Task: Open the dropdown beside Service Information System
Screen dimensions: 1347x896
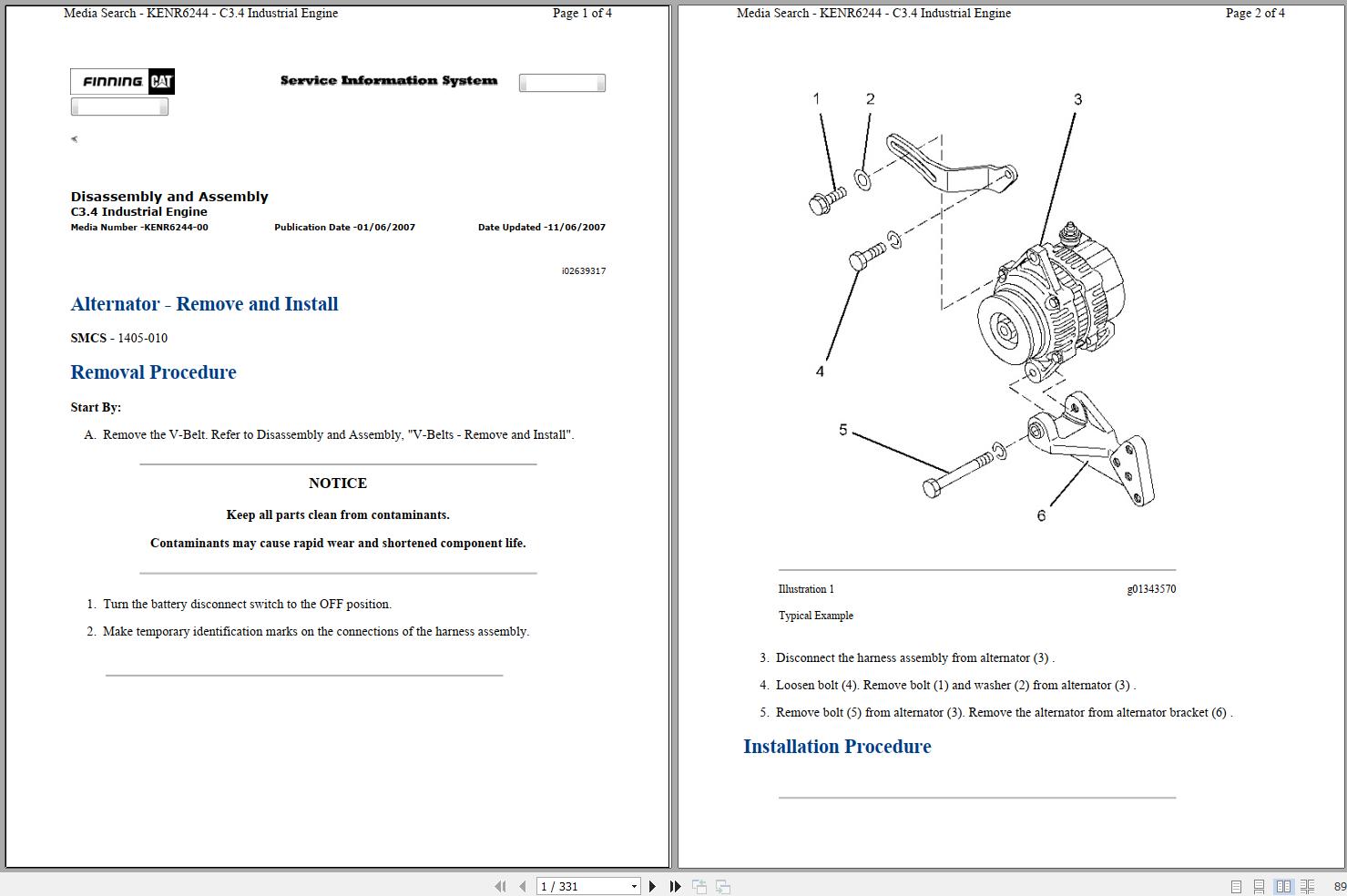Action: [x=562, y=82]
